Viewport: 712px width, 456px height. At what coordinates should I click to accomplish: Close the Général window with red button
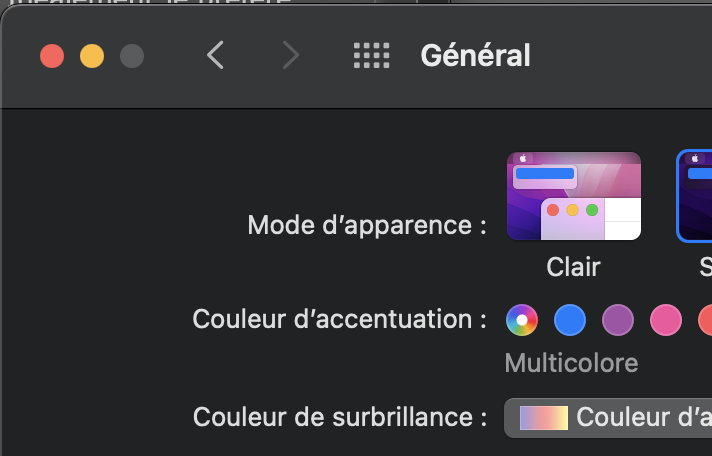(x=52, y=56)
